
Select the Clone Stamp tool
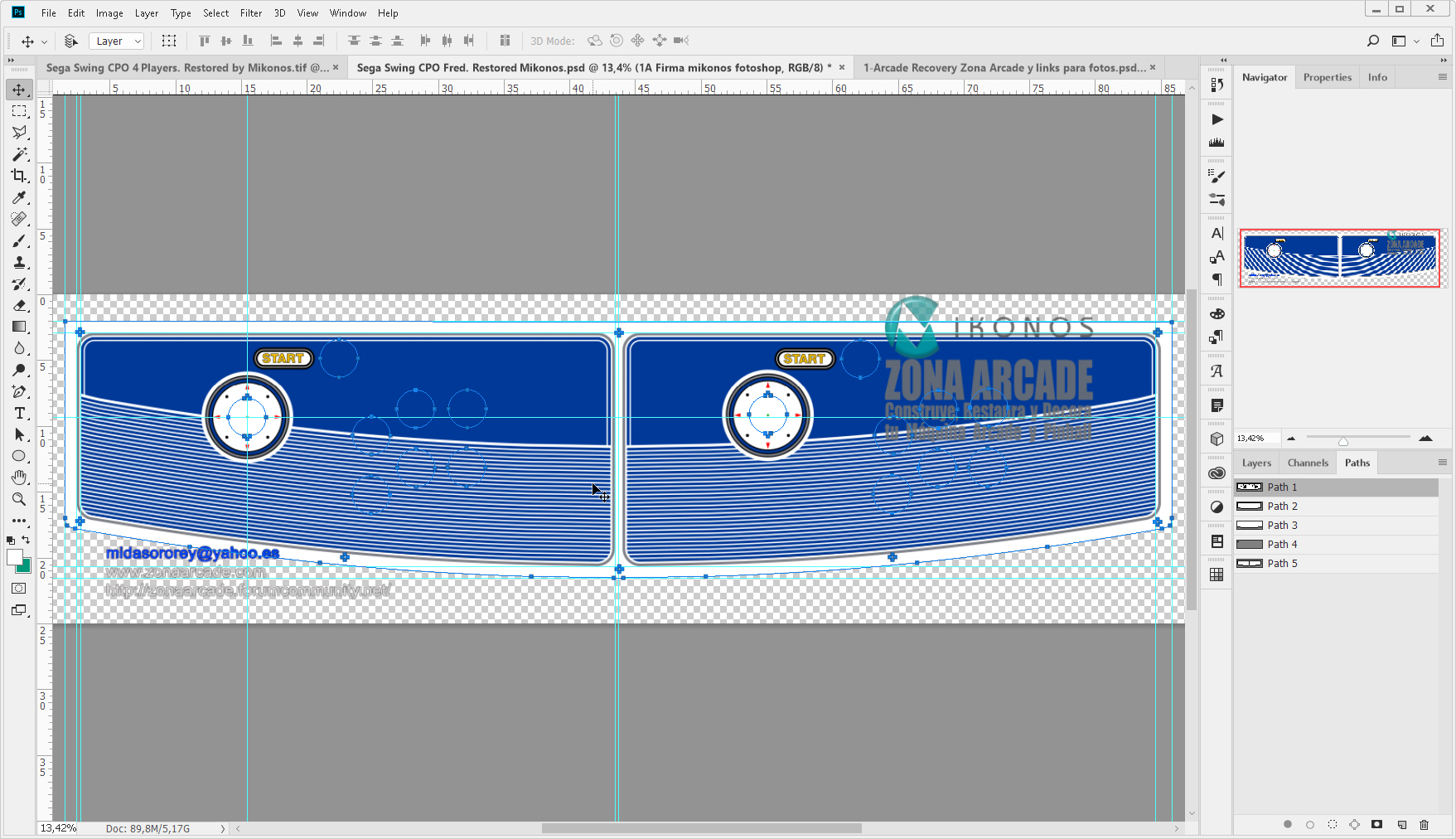tap(19, 263)
